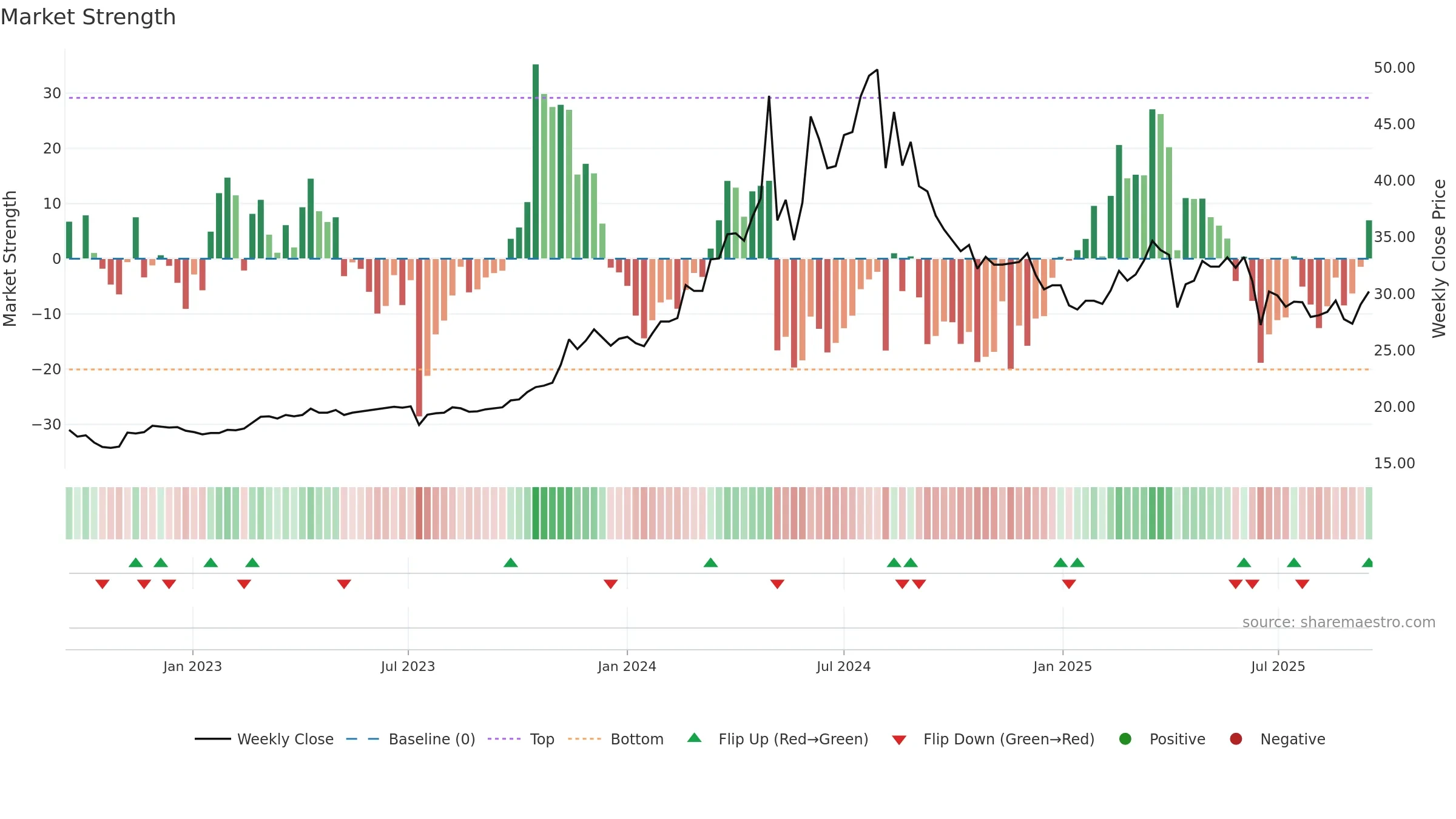Click the Market Strength chart title
This screenshot has height=819, width=1456.
(x=88, y=17)
